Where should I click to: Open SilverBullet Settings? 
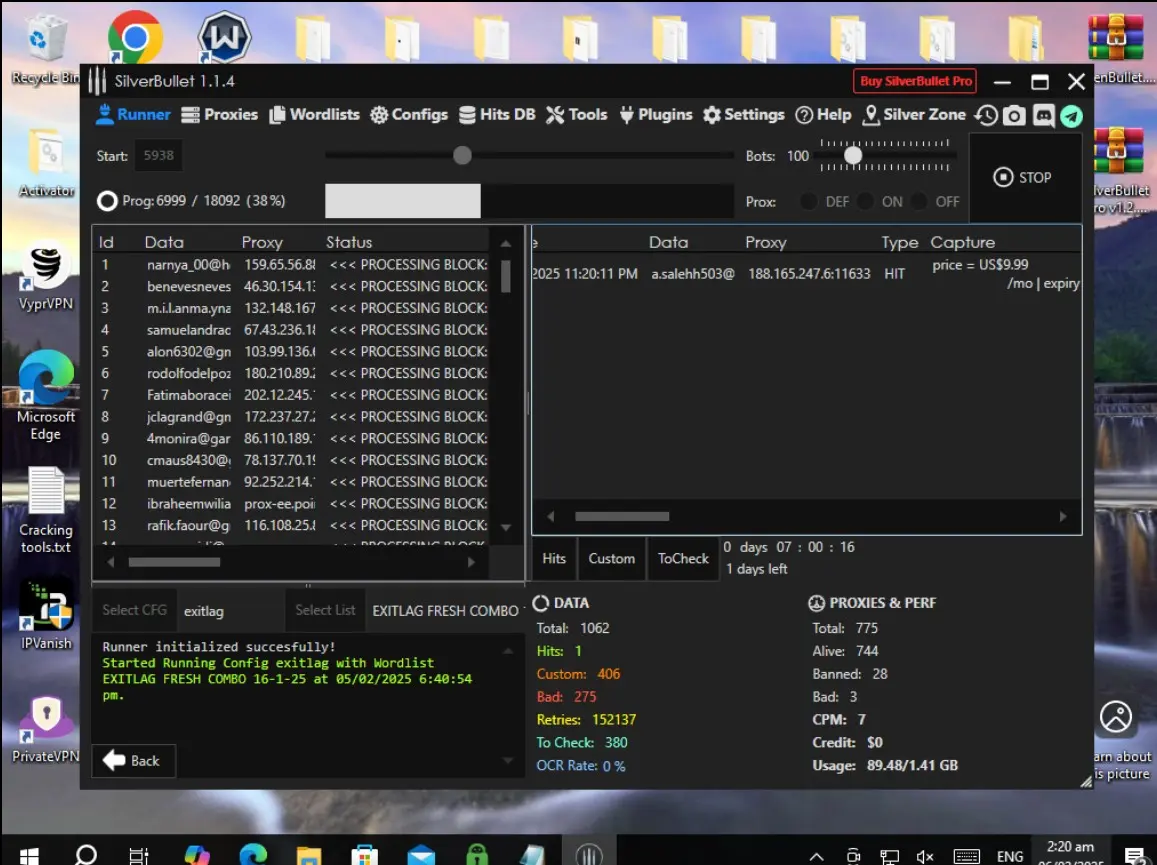[744, 114]
